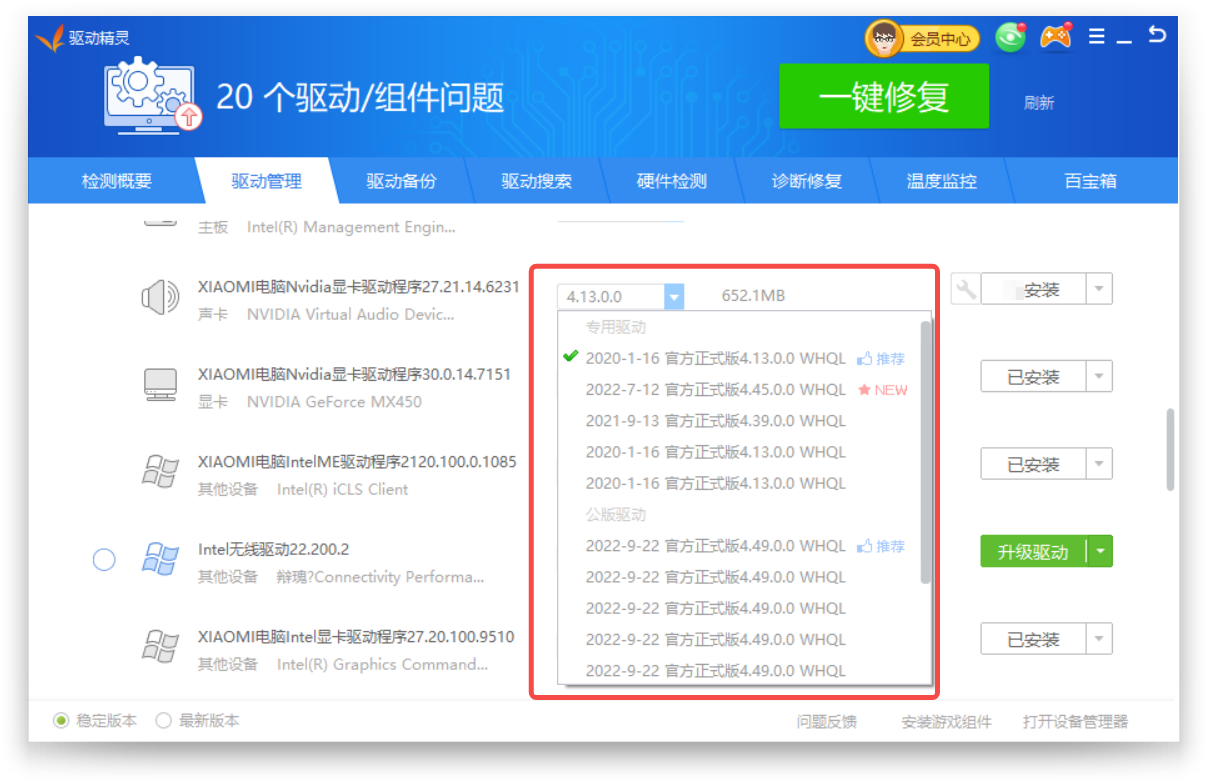1207x783 pixels.
Task: Click the speaker icon for NVIDIA audio device
Action: coord(160,297)
